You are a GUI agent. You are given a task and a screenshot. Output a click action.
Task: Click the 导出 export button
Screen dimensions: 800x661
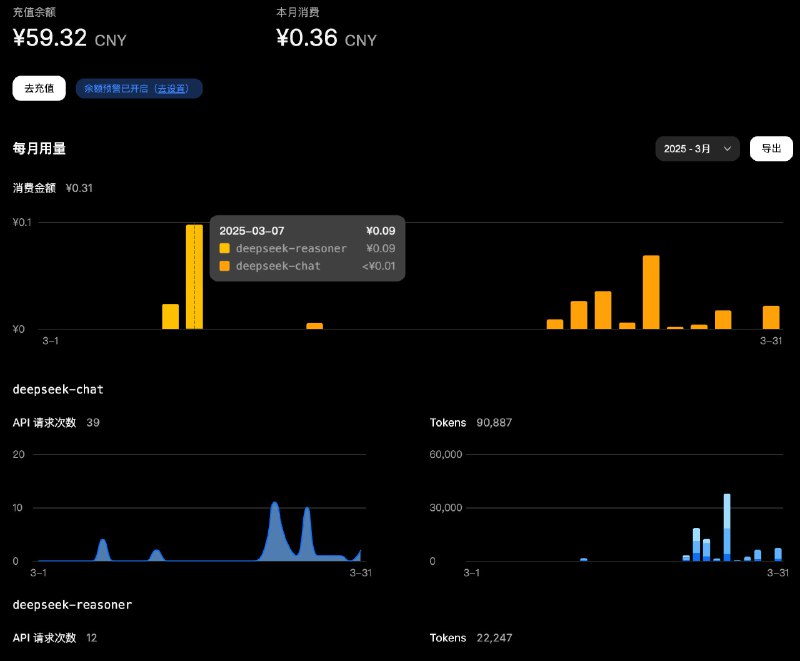point(771,148)
